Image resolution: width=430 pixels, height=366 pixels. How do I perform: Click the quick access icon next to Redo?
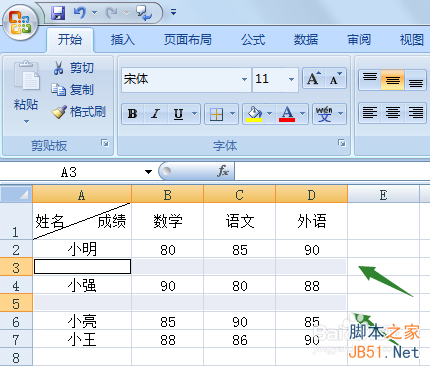point(144,13)
